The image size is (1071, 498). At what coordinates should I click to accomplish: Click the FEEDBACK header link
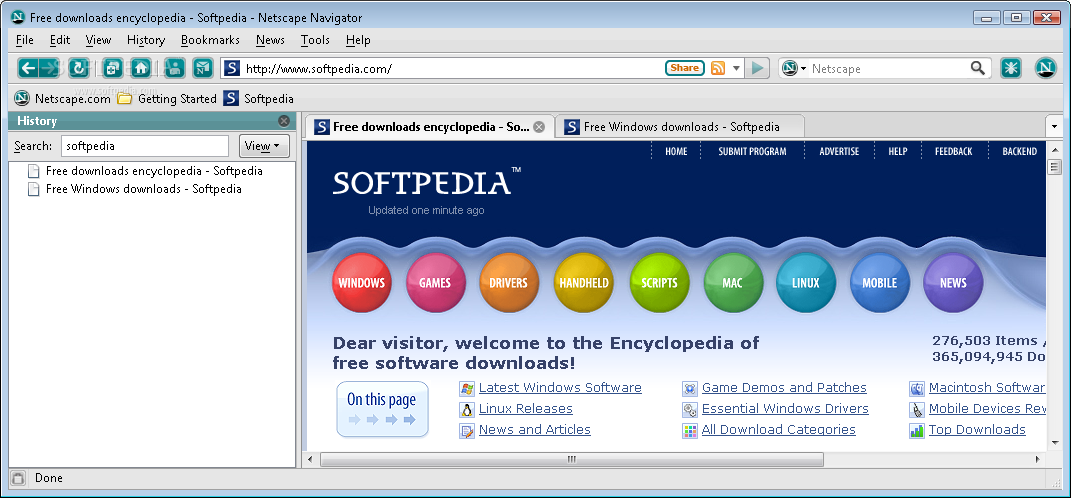pos(954,152)
